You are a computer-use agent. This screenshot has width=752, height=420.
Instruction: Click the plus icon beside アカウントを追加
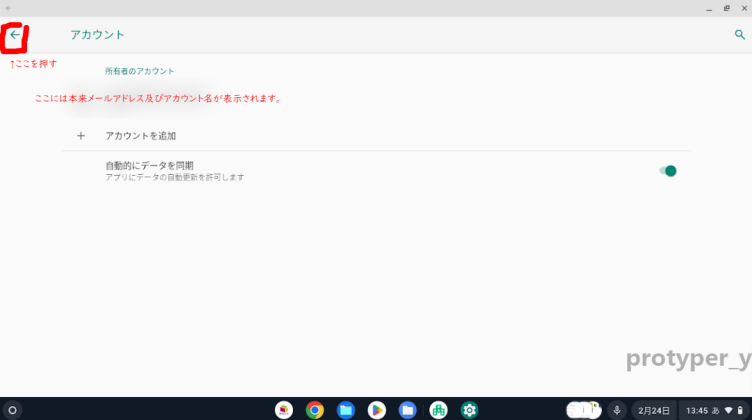(x=81, y=135)
